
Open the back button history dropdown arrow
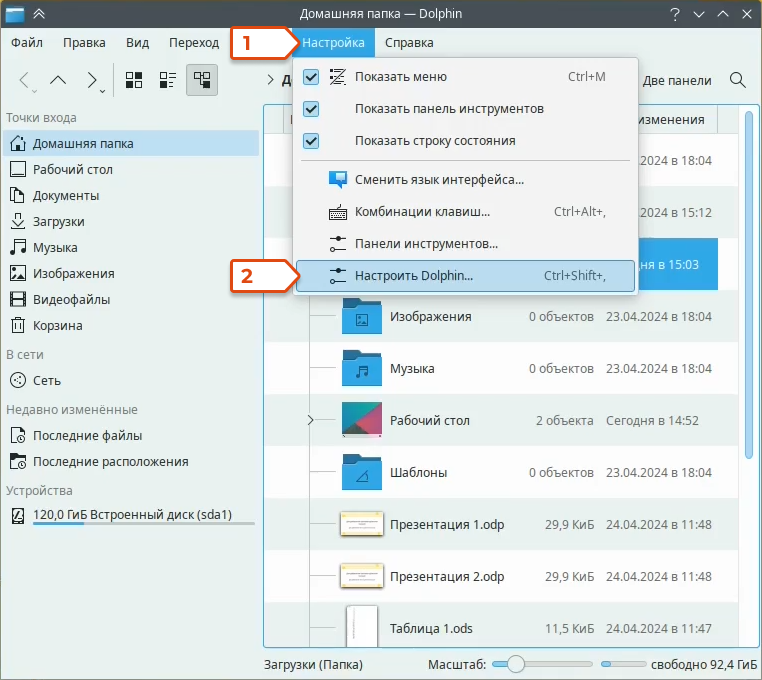click(x=34, y=91)
